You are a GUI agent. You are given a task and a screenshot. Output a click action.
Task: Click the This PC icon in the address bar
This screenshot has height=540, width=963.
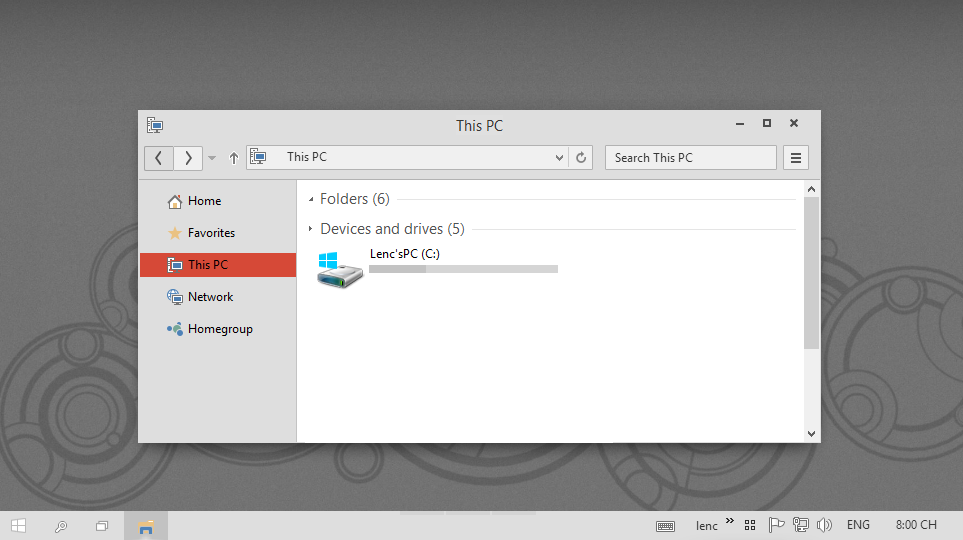(x=259, y=157)
